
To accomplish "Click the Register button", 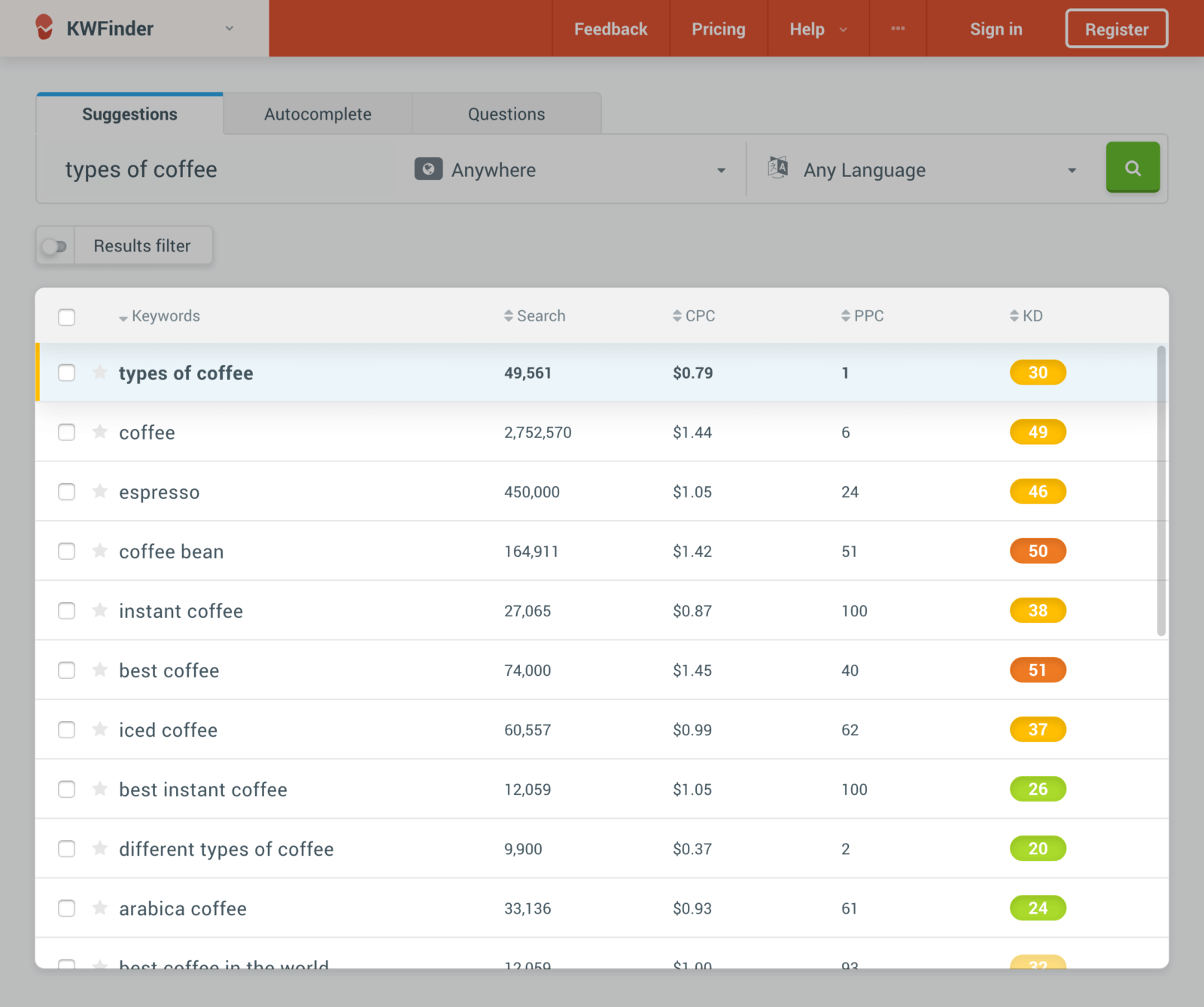I will coord(1117,29).
